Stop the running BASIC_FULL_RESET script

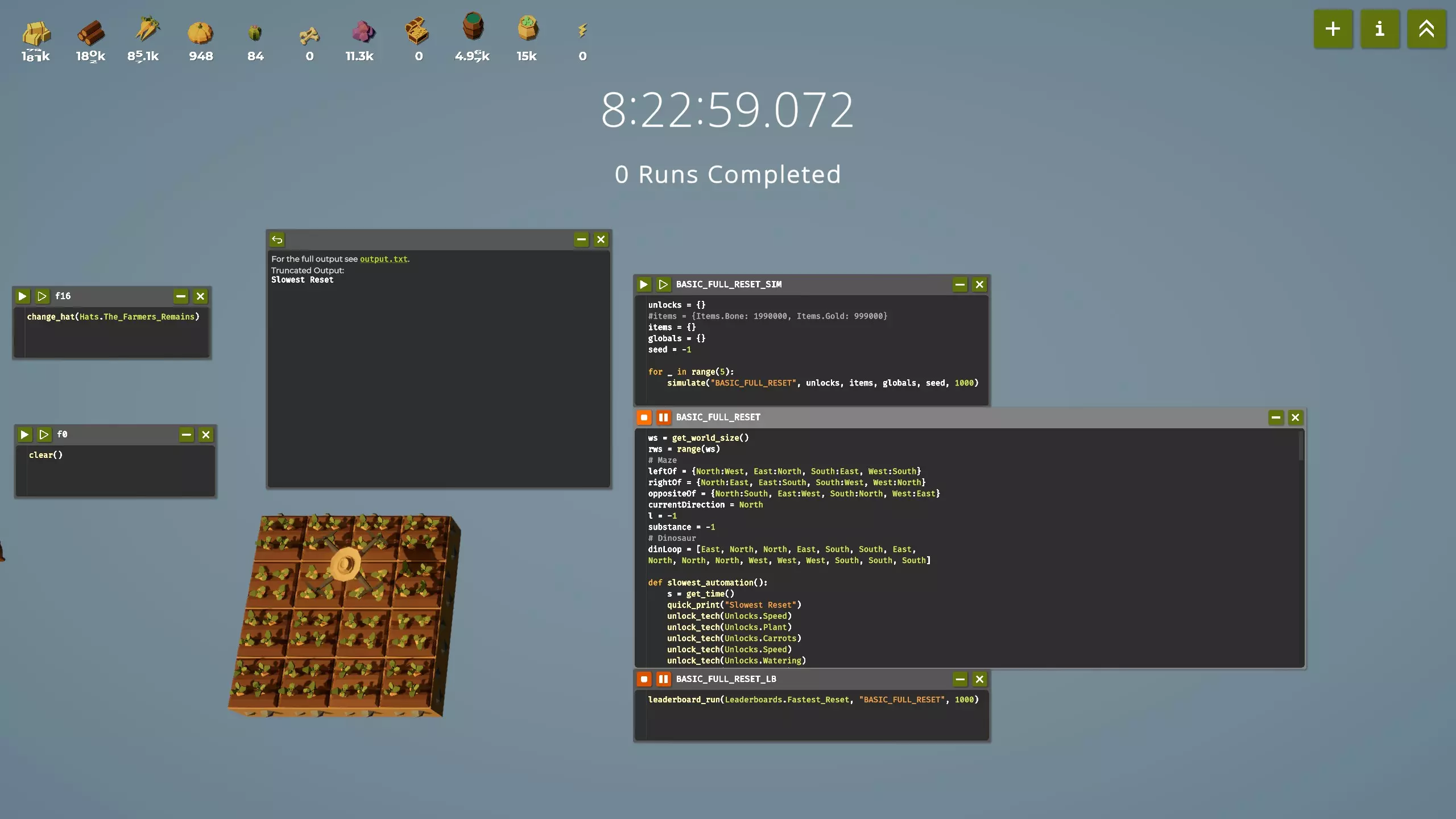tap(644, 417)
